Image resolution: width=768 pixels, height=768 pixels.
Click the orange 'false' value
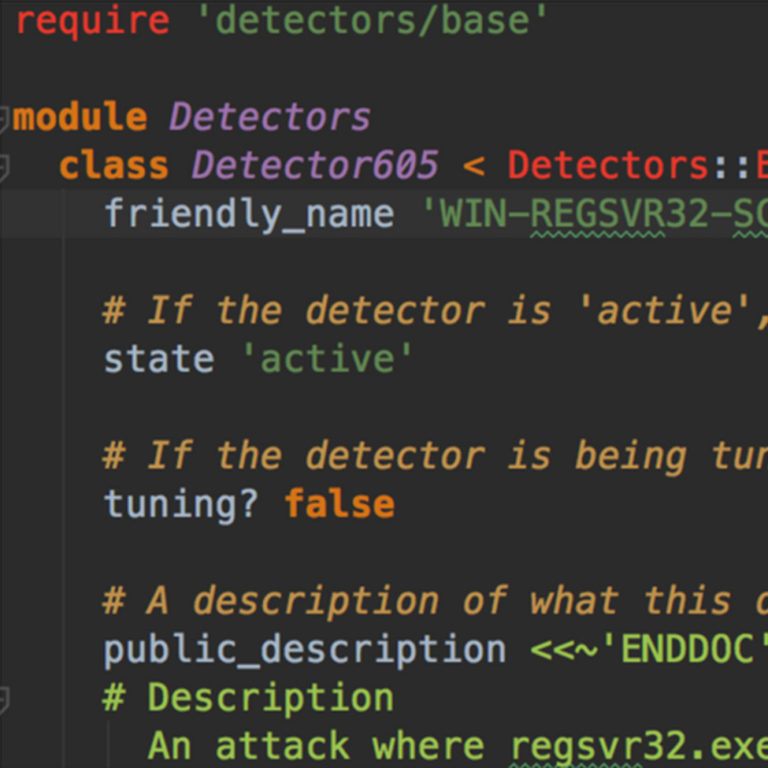click(339, 503)
